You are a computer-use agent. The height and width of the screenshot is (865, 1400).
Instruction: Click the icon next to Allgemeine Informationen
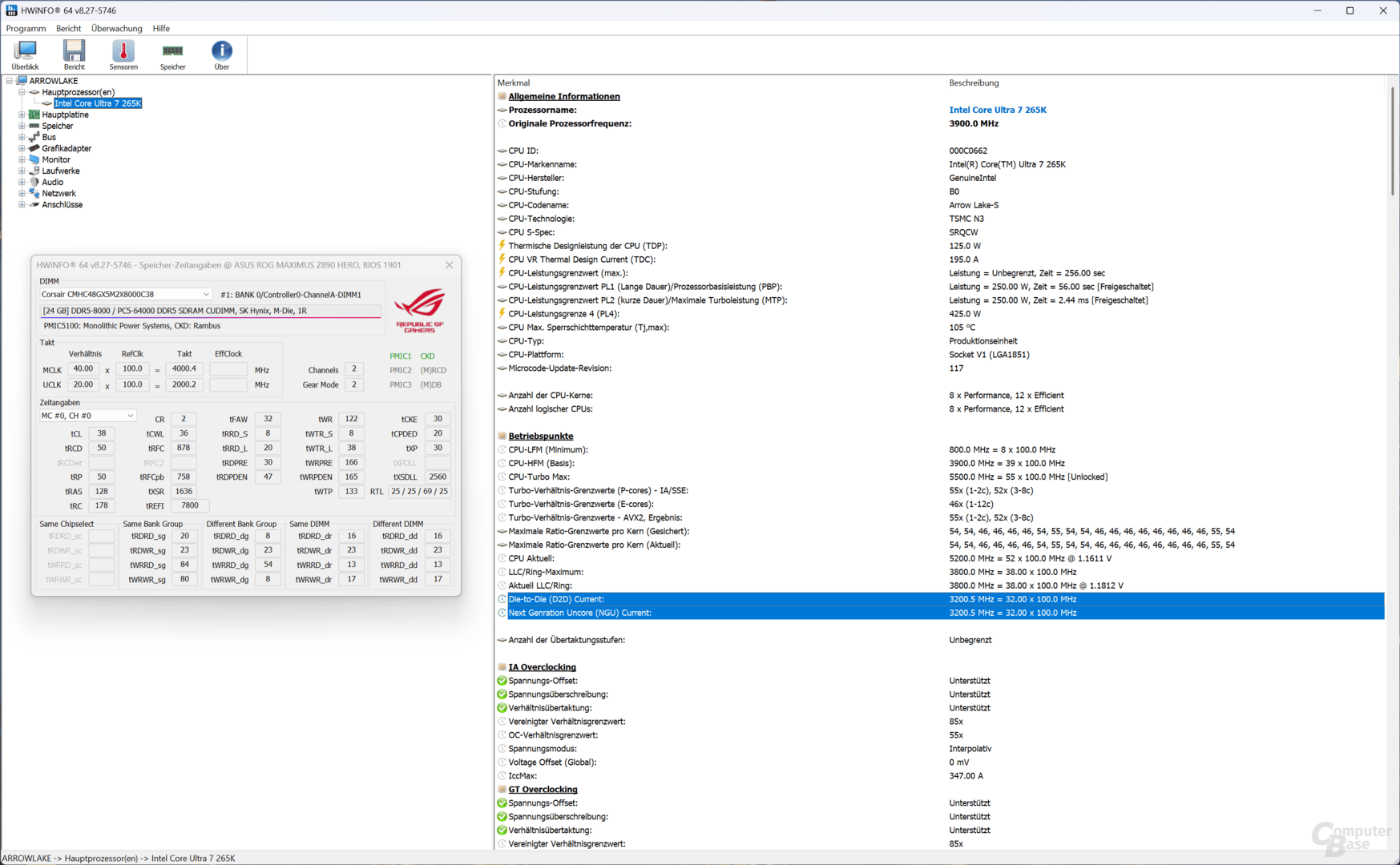pos(502,96)
